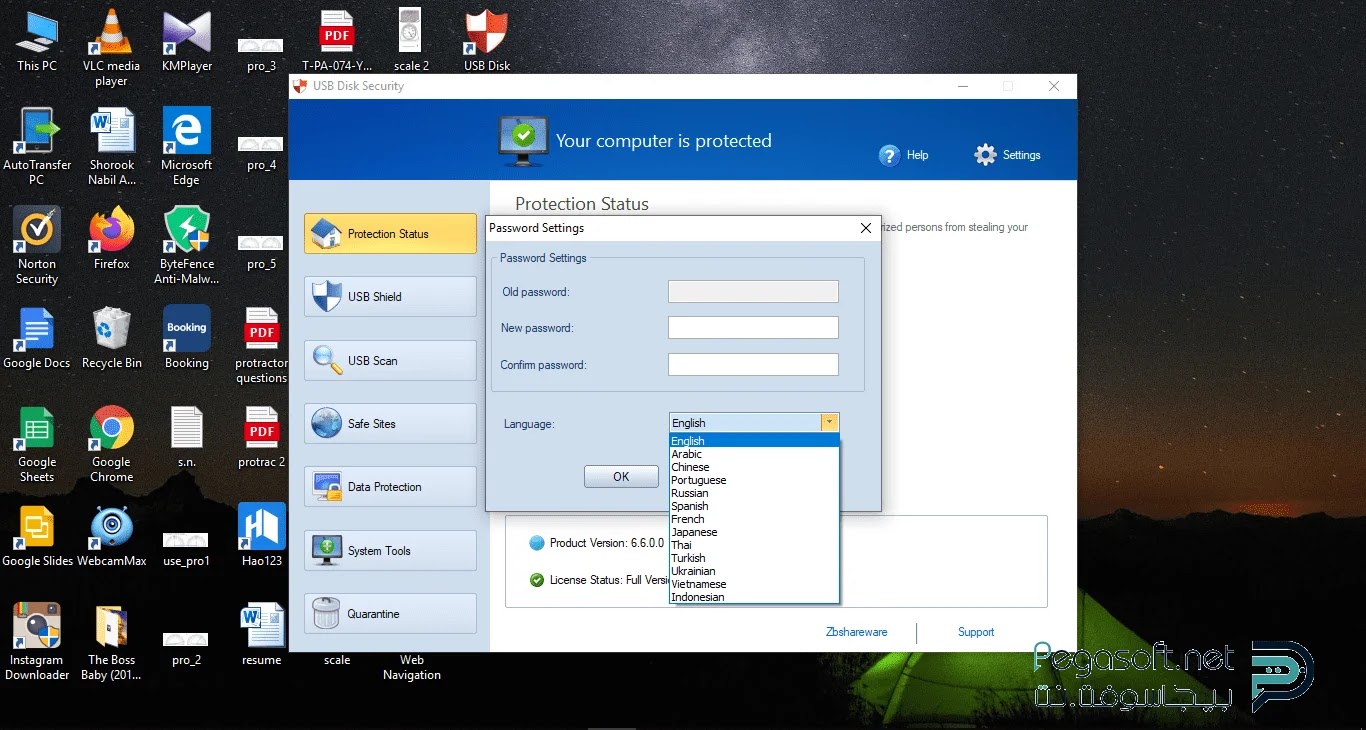This screenshot has width=1366, height=730.
Task: Open protractor questions PDF icon
Action: (x=262, y=345)
